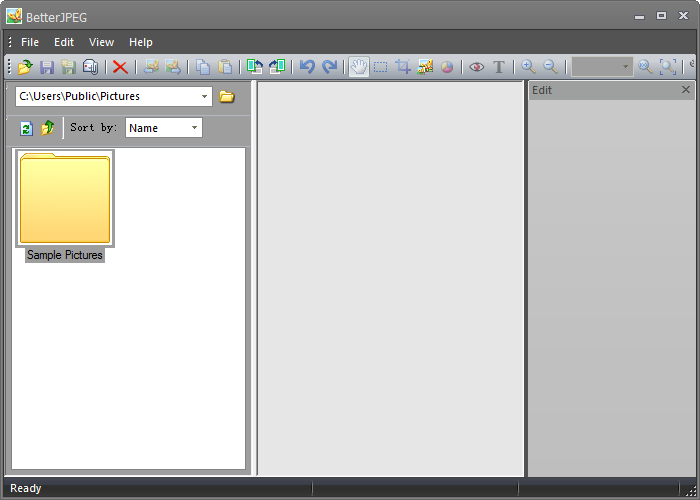Click the Edit panel title bar
Screen dimensions: 700x500
(x=611, y=90)
